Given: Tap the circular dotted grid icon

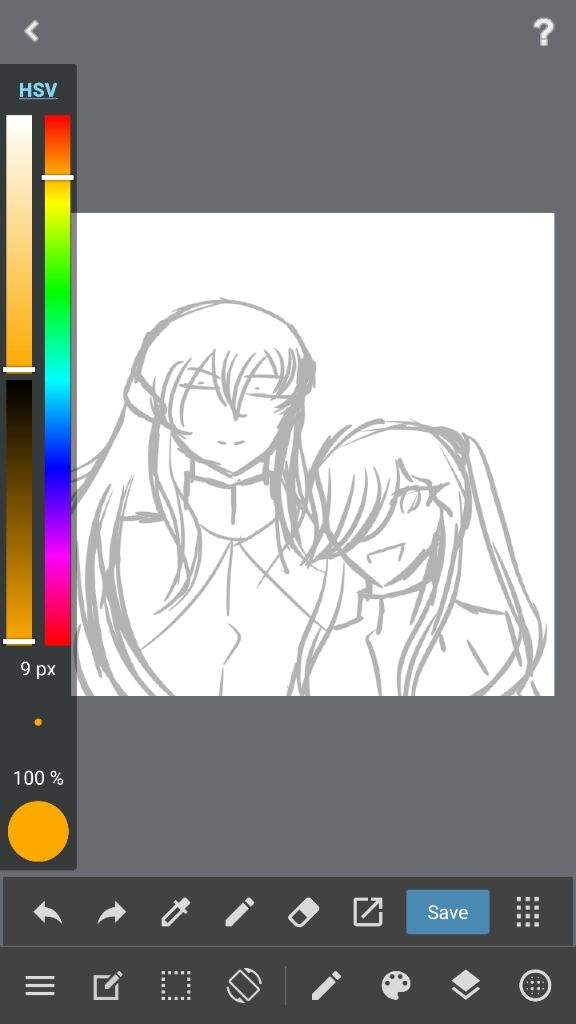Looking at the screenshot, I should point(535,985).
